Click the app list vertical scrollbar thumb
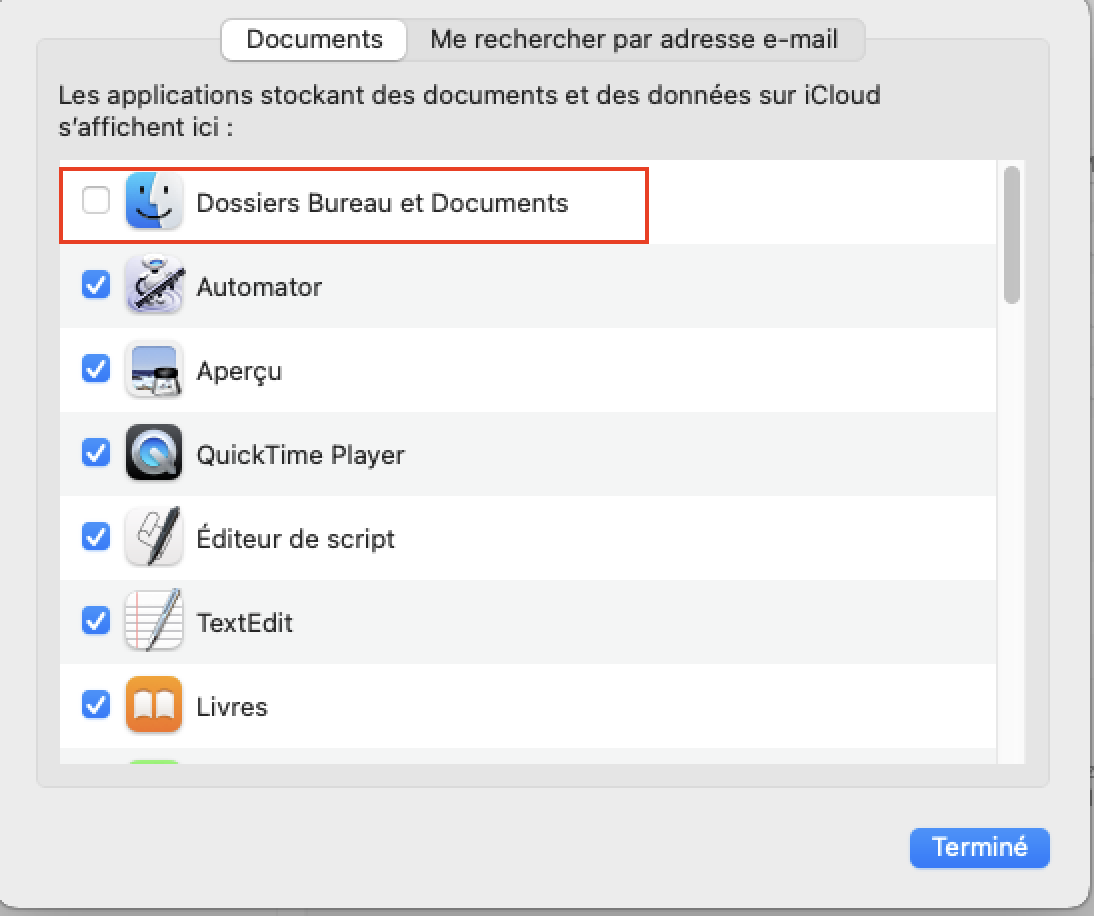The image size is (1094, 916). [1012, 235]
